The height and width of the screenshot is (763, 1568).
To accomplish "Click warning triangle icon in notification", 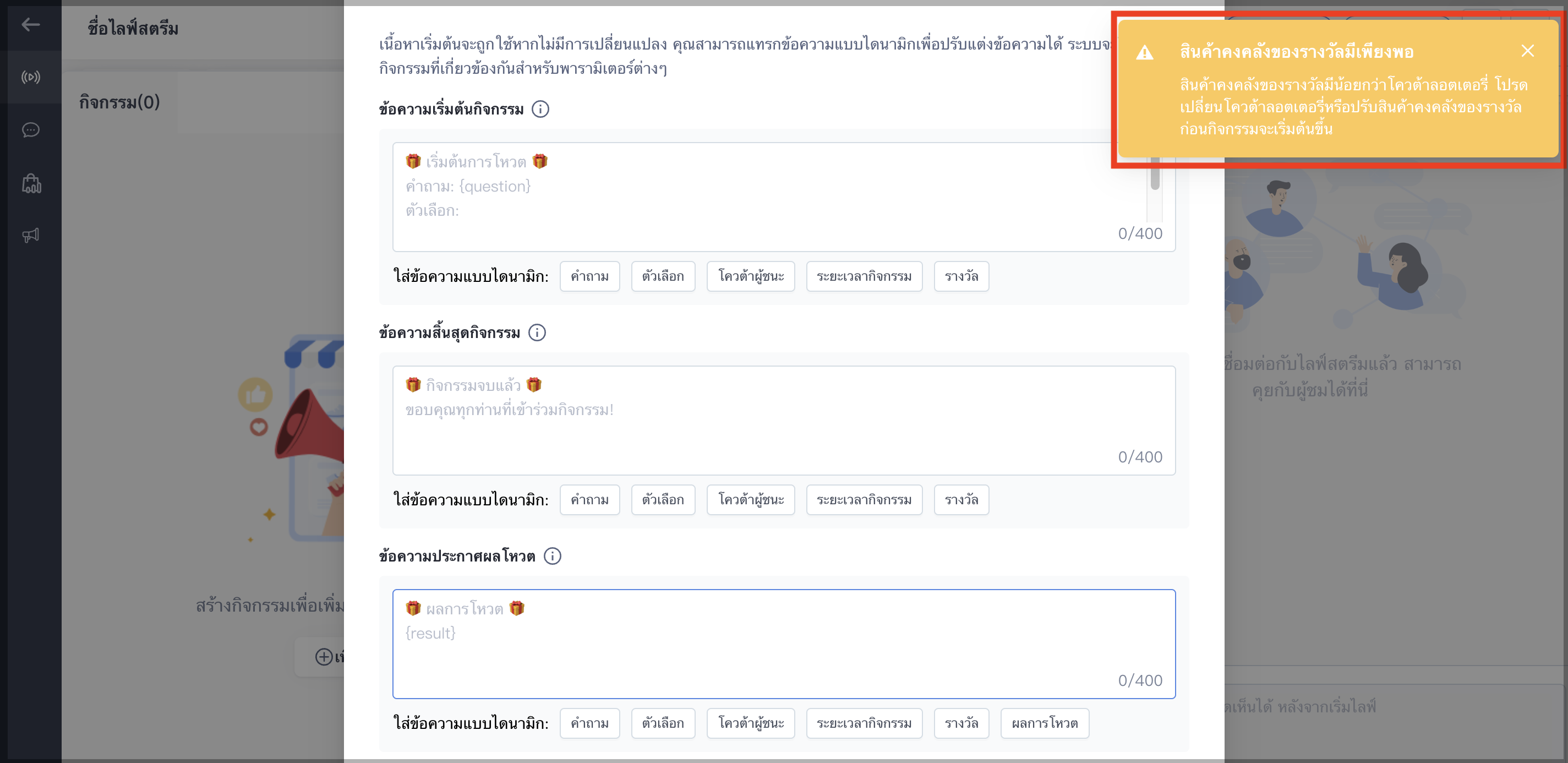I will (x=1144, y=53).
